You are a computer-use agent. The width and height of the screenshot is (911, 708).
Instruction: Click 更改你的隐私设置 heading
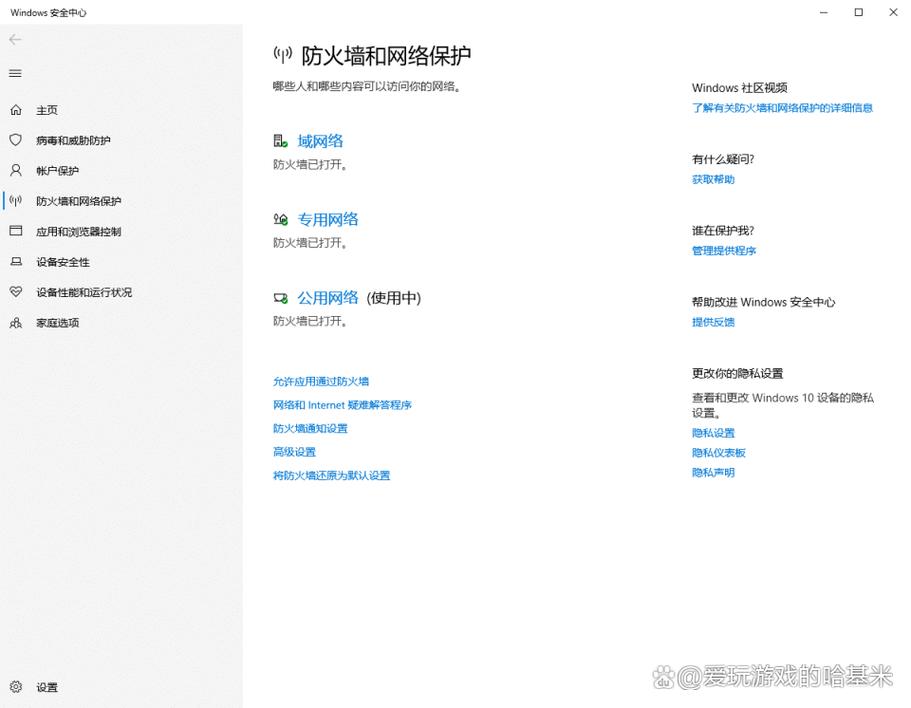[737, 373]
